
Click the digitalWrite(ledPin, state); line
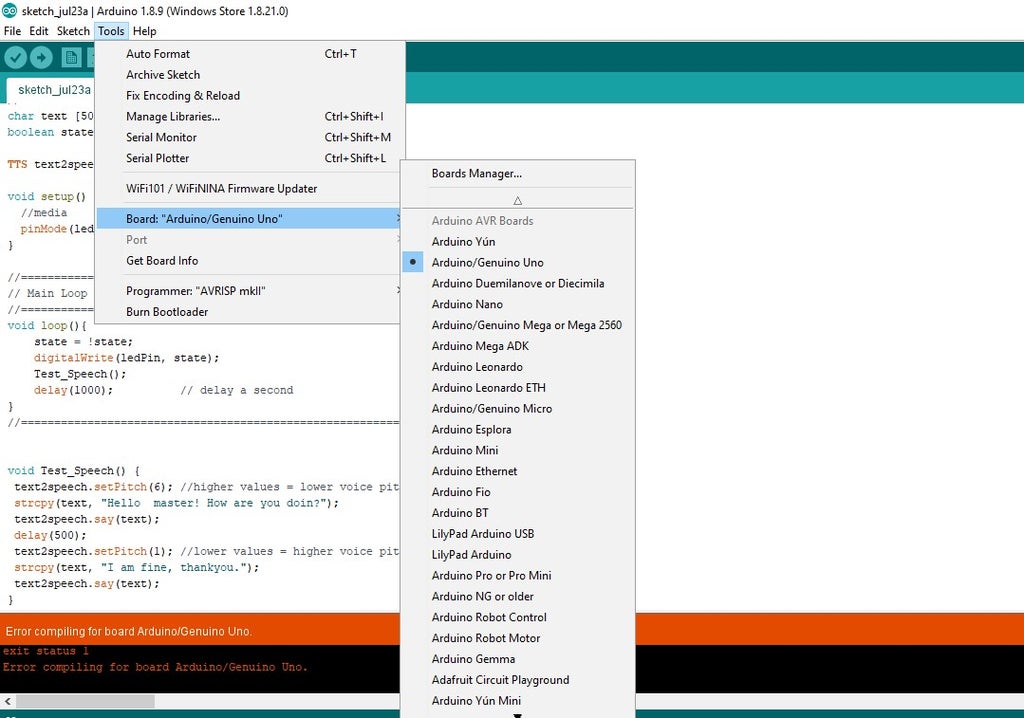point(127,358)
